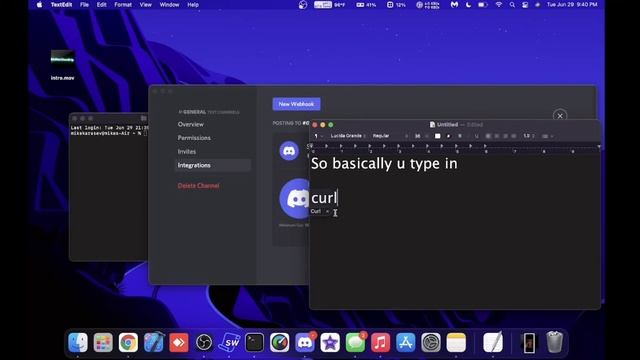
Task: Open Music from the Dock
Action: click(x=380, y=342)
